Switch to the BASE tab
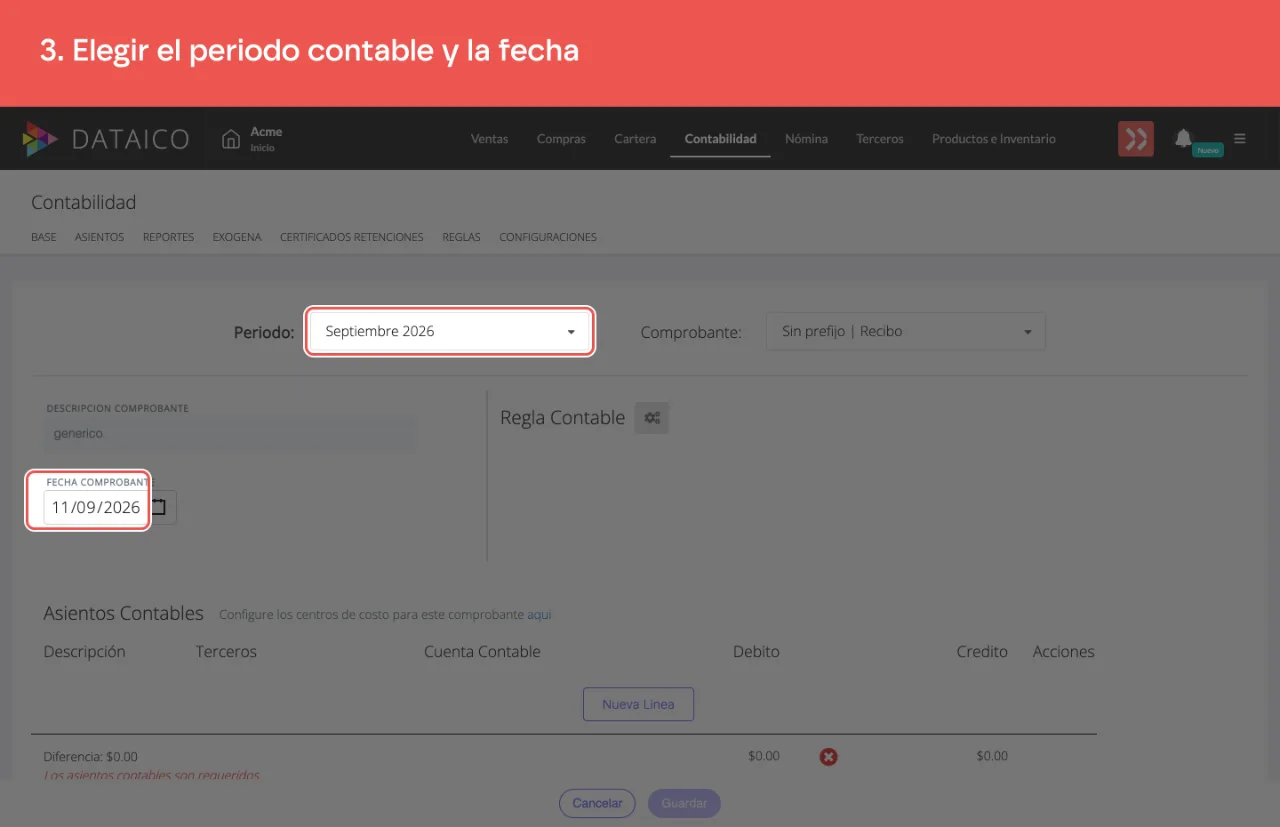Screen dimensions: 1280x827 pyautogui.click(x=44, y=238)
